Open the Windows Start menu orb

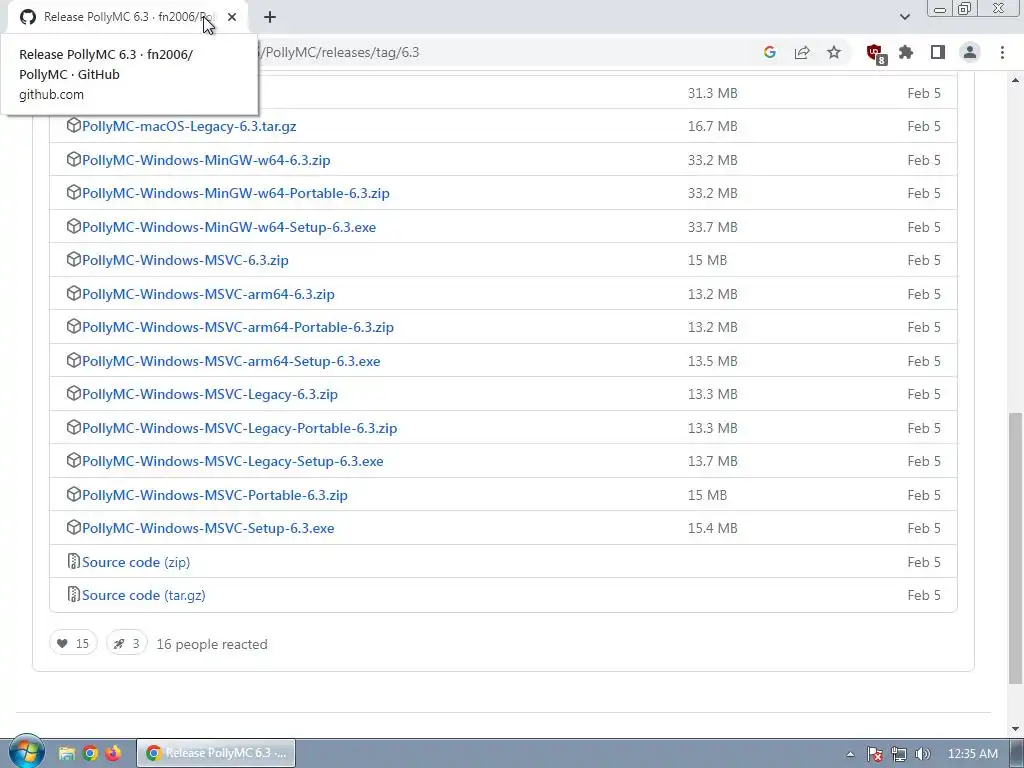coord(26,752)
